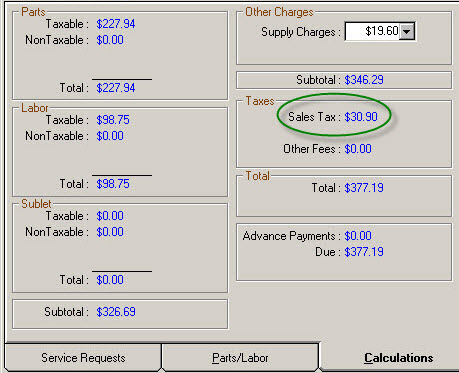Image resolution: width=459 pixels, height=373 pixels.
Task: Click the Parts group heading
Action: pyautogui.click(x=33, y=12)
